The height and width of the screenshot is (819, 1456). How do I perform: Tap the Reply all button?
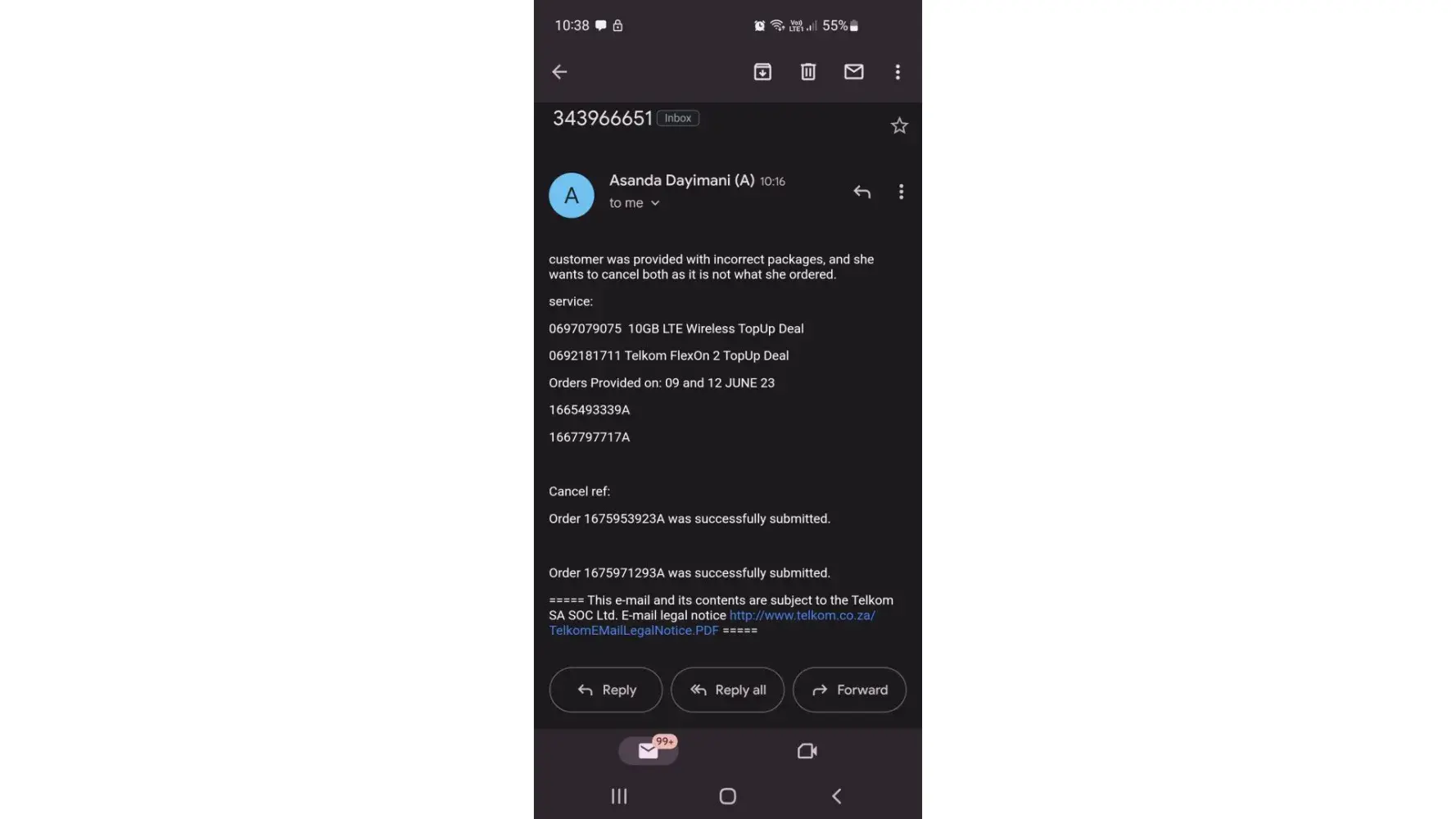coord(728,690)
